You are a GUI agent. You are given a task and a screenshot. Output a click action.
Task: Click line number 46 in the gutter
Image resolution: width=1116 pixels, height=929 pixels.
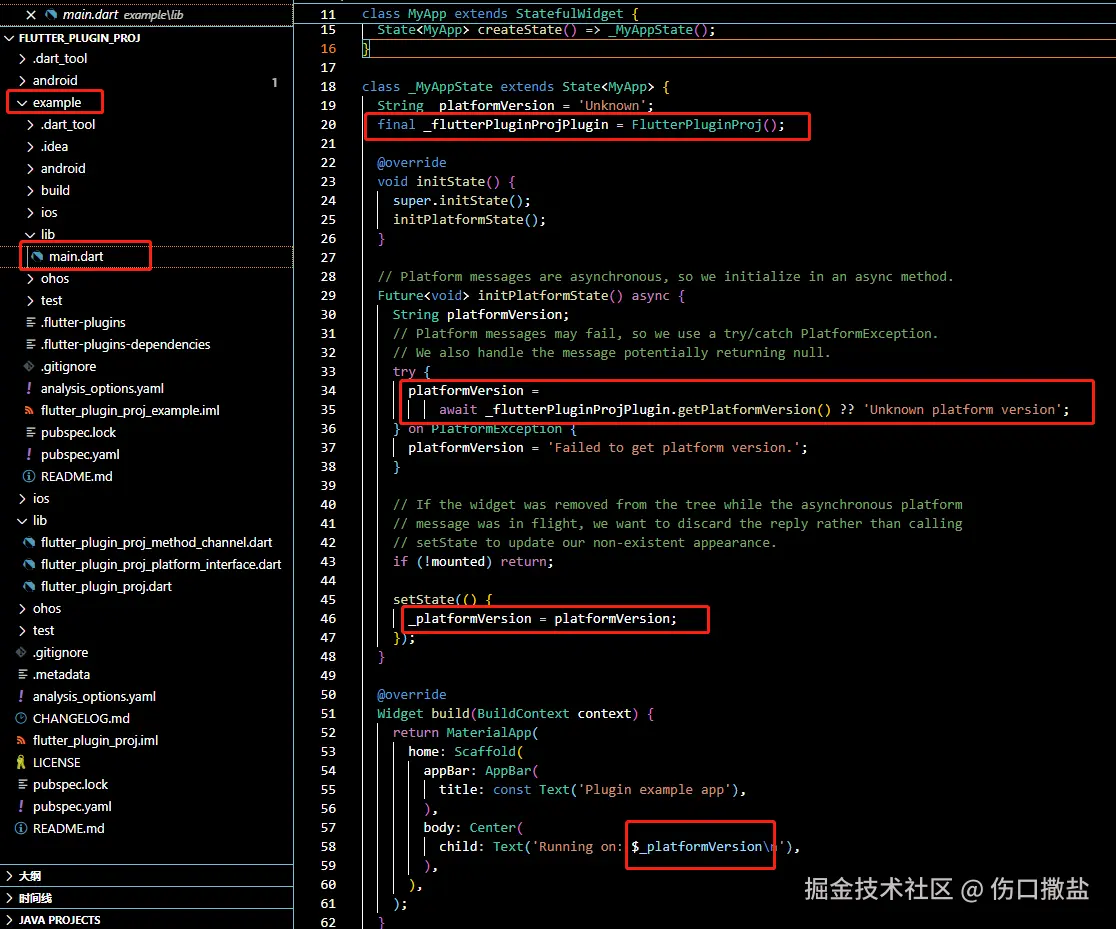tap(328, 619)
